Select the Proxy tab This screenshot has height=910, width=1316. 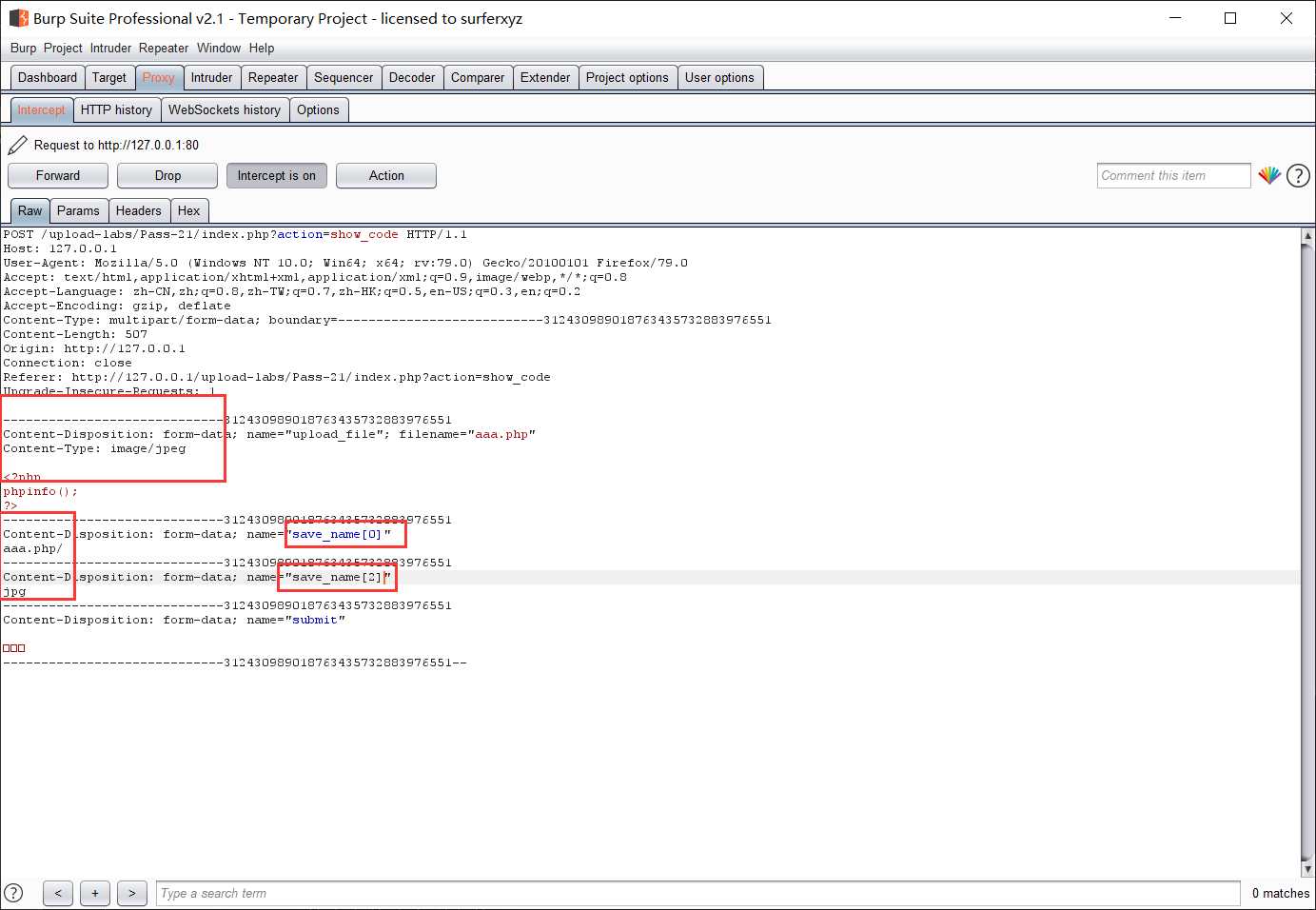coord(159,78)
